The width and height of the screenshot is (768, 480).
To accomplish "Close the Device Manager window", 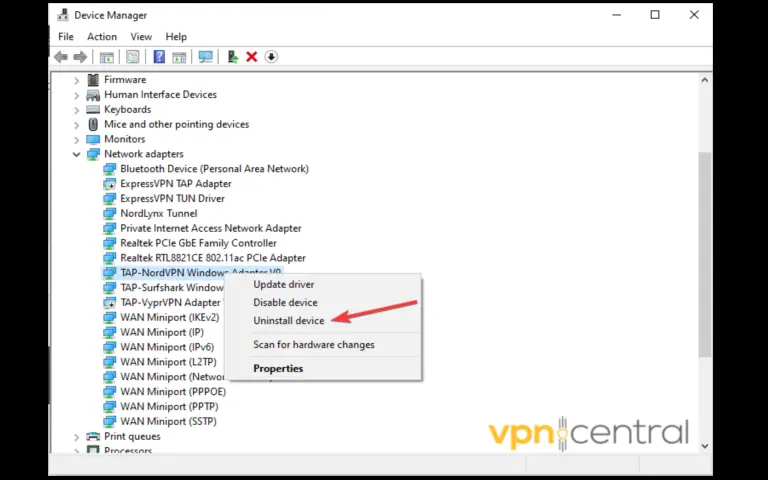I will click(x=694, y=15).
